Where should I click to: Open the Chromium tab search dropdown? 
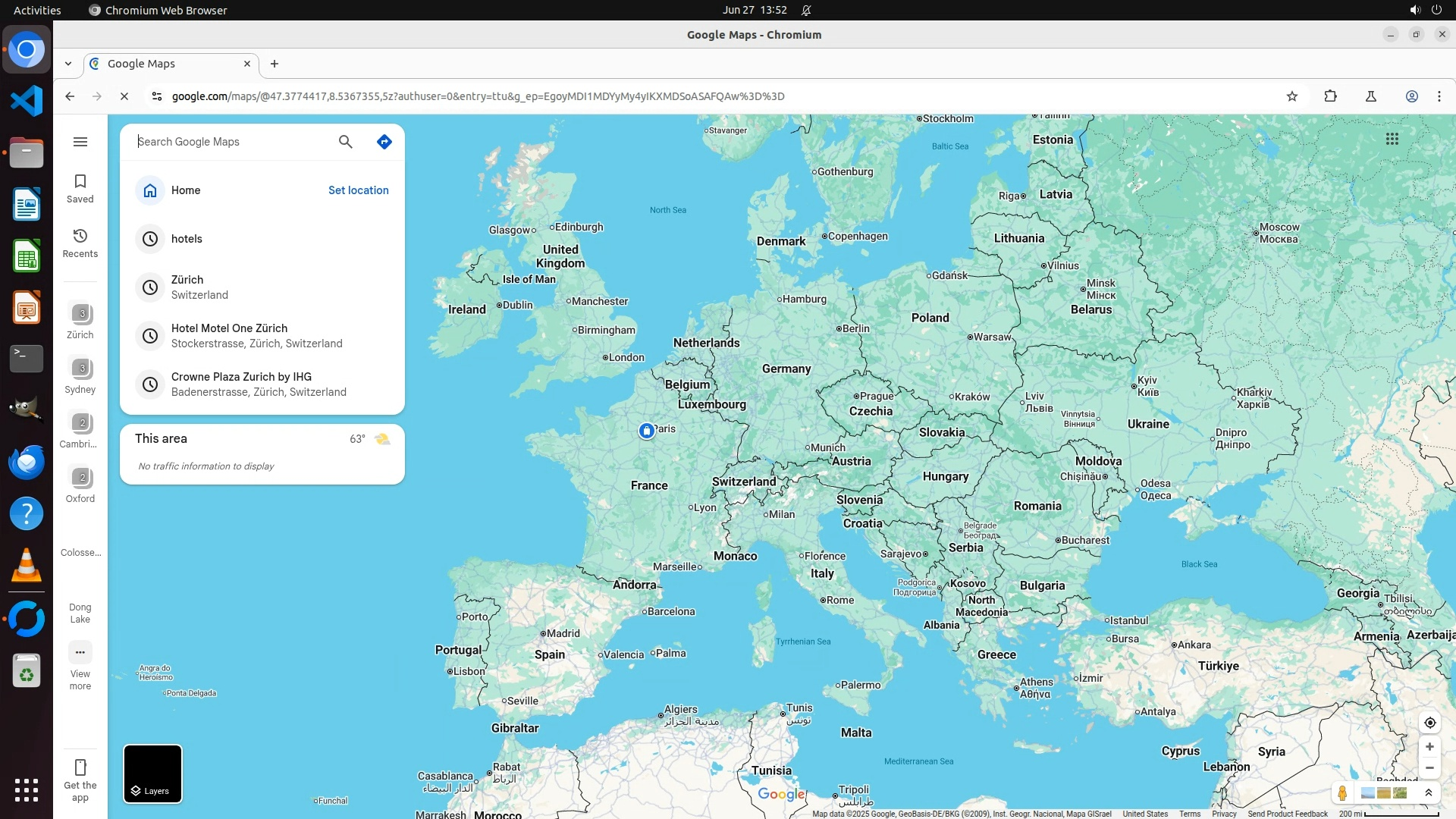coord(68,64)
